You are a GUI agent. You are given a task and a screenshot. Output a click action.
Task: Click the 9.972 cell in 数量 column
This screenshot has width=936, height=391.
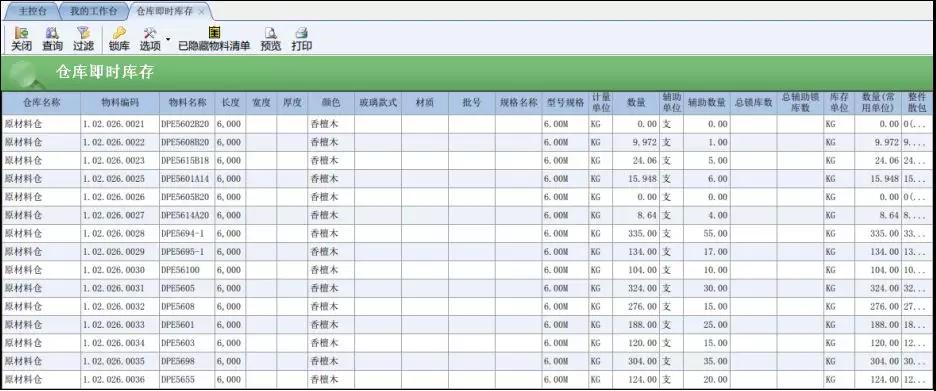pos(636,142)
